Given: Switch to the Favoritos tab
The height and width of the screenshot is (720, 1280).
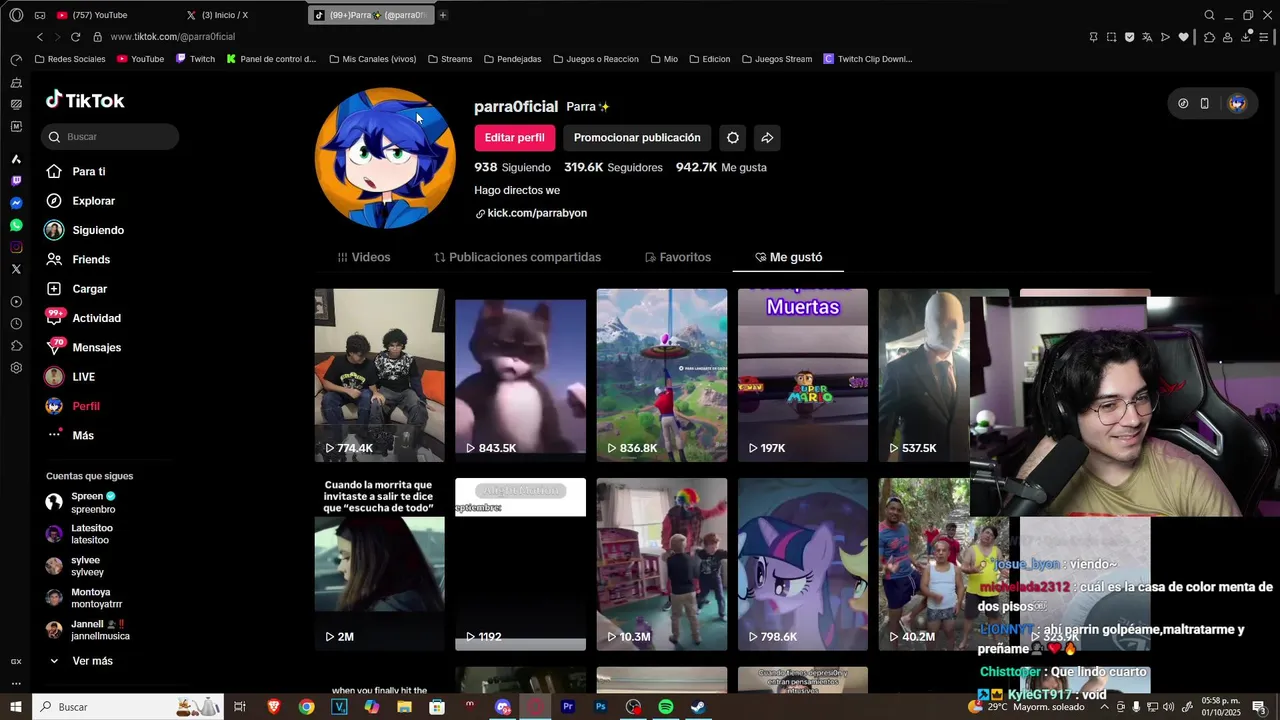Looking at the screenshot, I should (x=678, y=257).
